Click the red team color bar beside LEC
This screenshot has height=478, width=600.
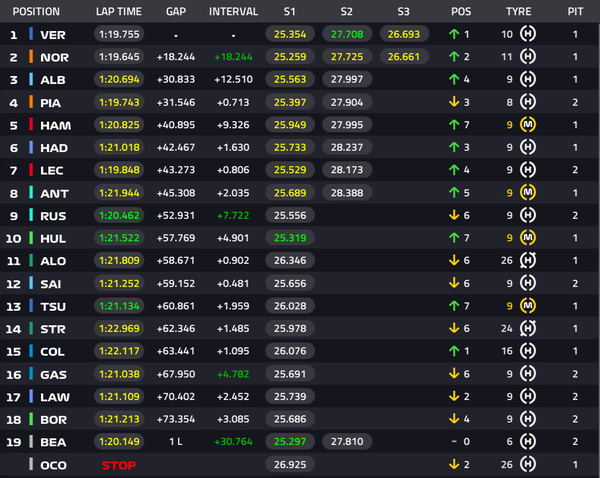point(31,170)
